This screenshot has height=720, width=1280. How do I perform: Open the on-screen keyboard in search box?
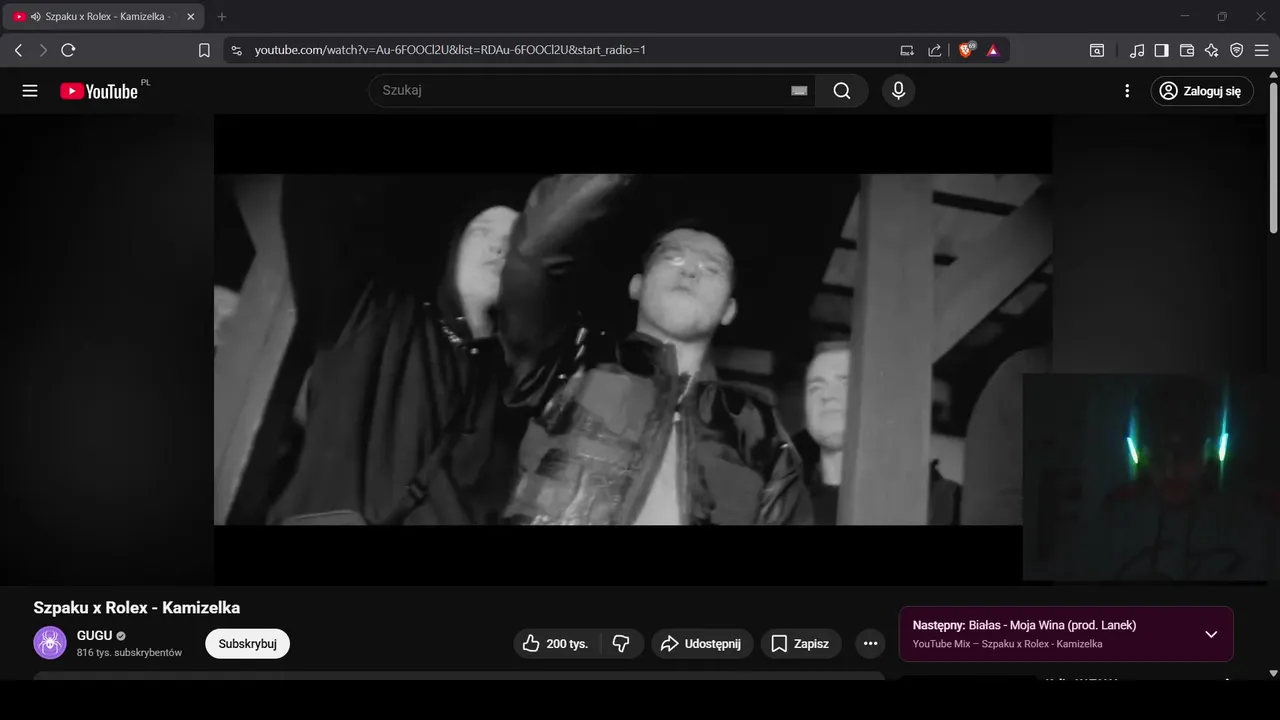click(799, 91)
